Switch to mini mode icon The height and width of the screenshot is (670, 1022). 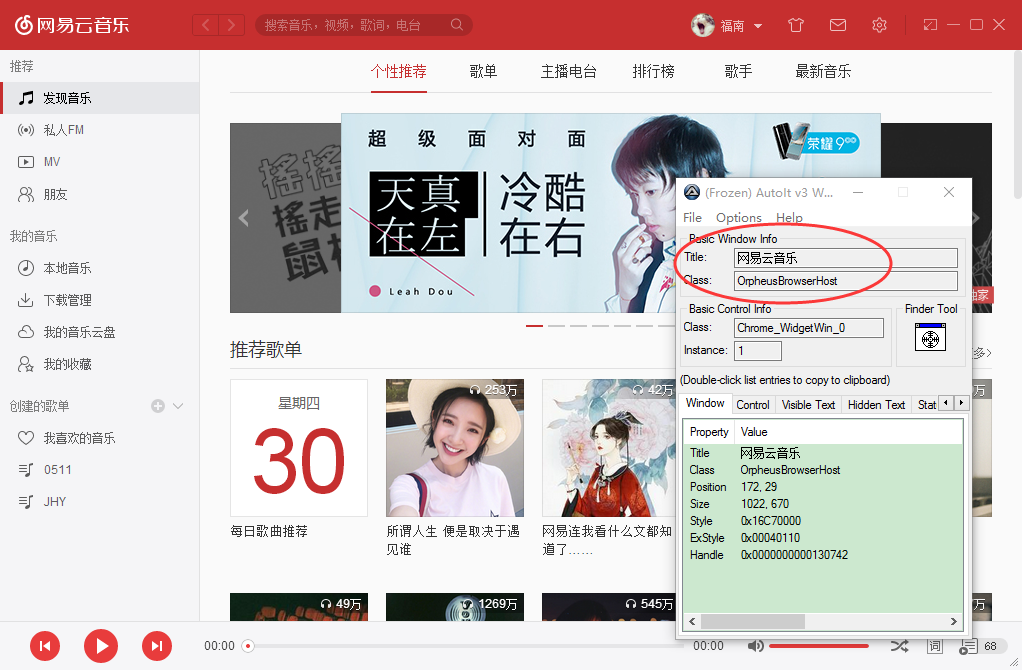930,25
